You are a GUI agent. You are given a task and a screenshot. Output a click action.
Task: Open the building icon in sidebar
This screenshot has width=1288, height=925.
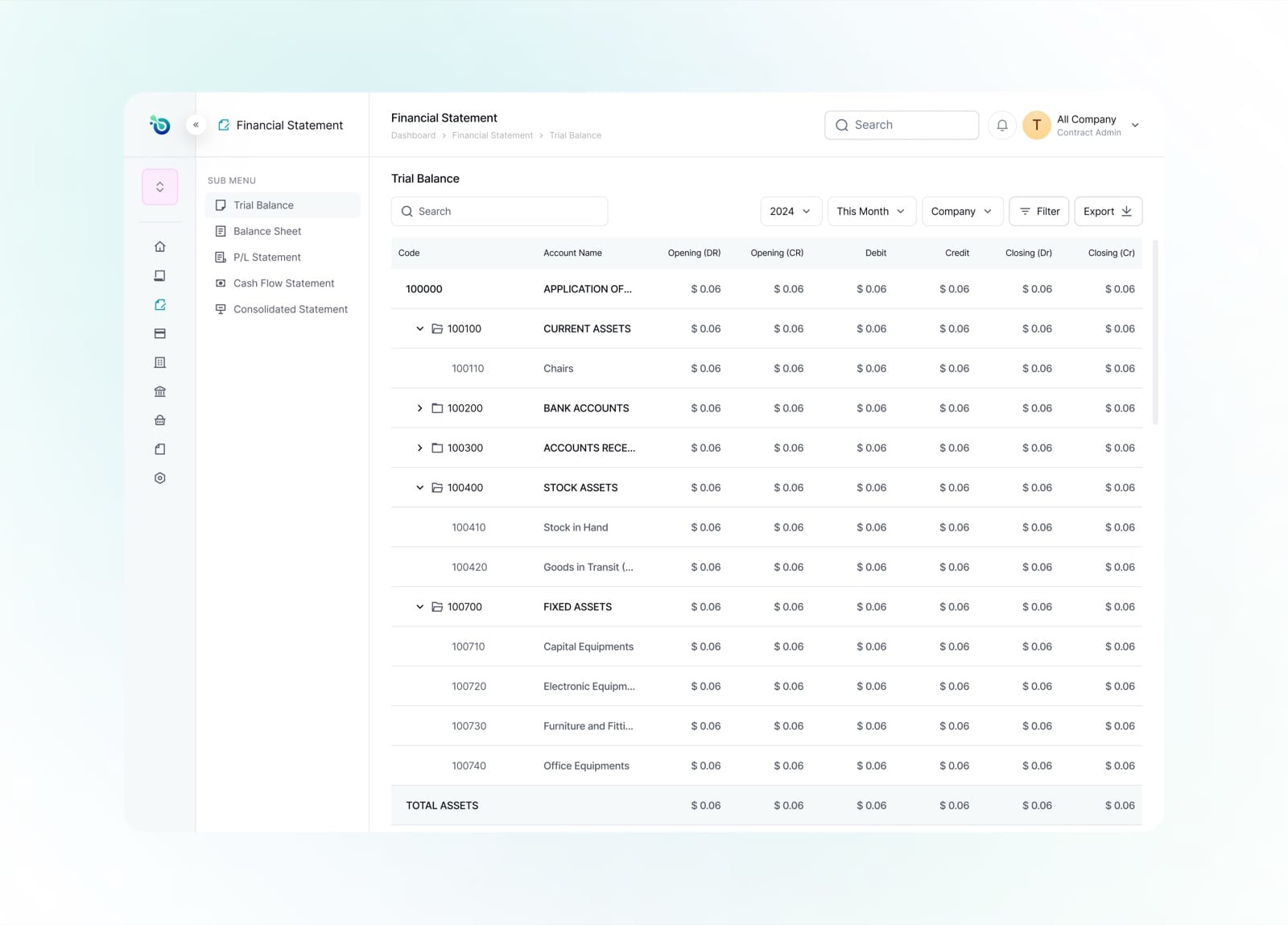(160, 362)
